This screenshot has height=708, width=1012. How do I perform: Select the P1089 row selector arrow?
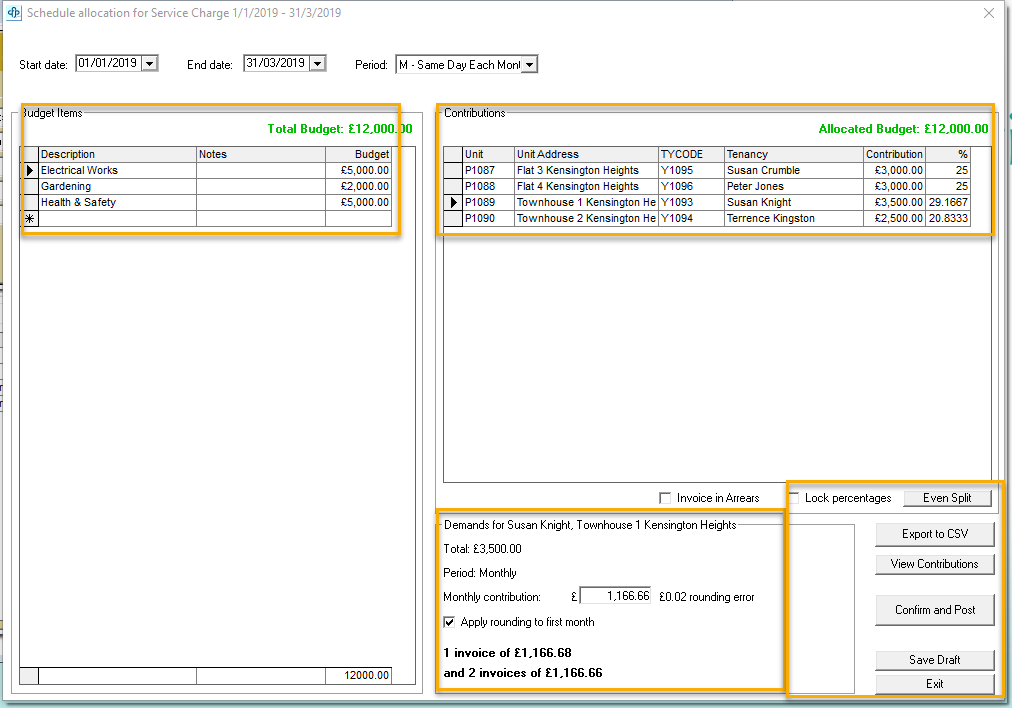point(453,203)
